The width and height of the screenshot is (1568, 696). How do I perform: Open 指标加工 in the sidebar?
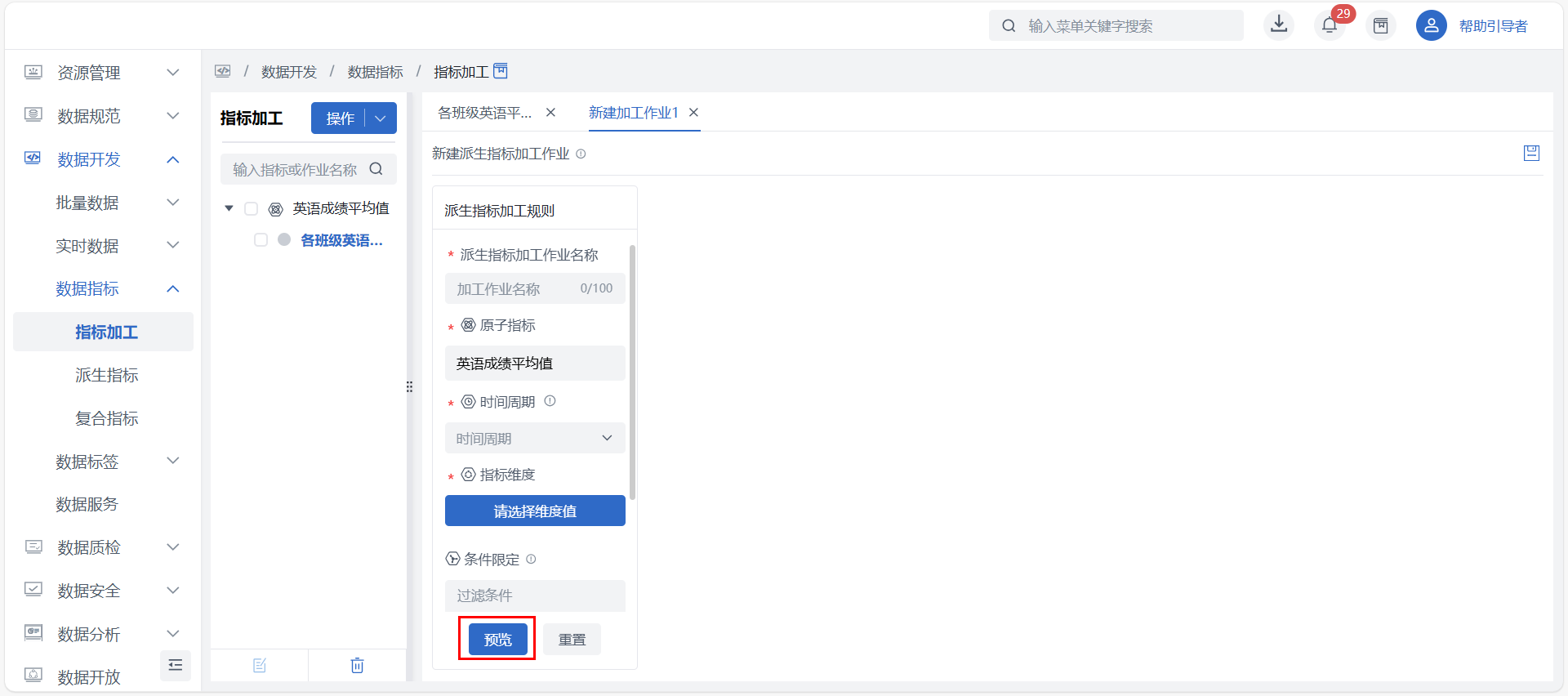pyautogui.click(x=103, y=332)
